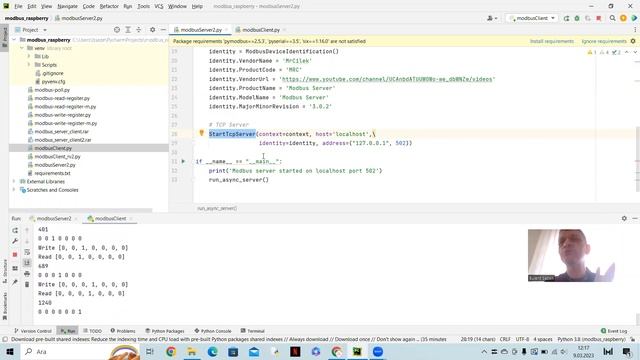Open the user account dropdown
The image size is (640, 360).
(x=492, y=18)
